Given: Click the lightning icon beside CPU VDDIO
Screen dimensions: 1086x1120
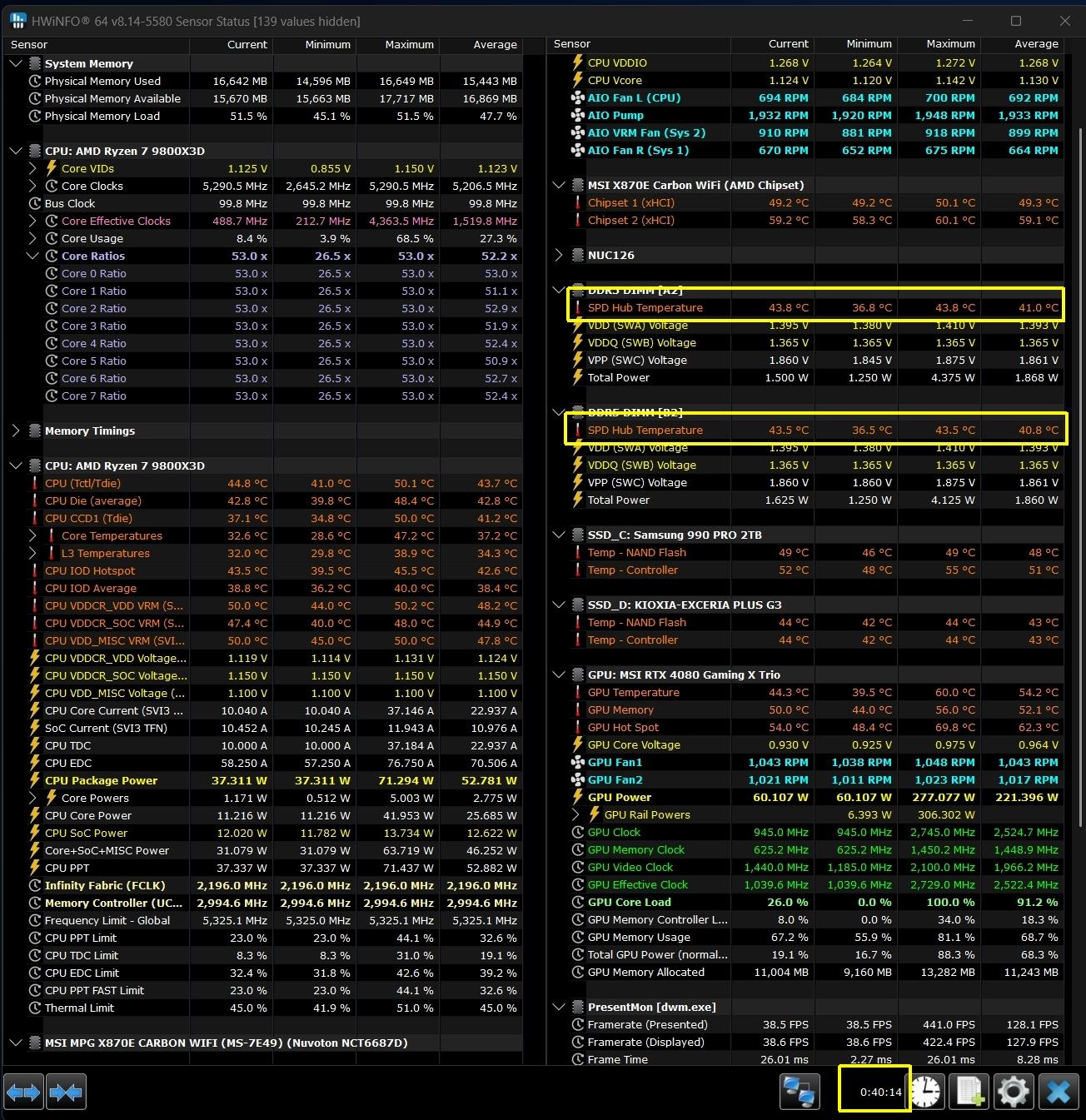Looking at the screenshot, I should click(578, 63).
